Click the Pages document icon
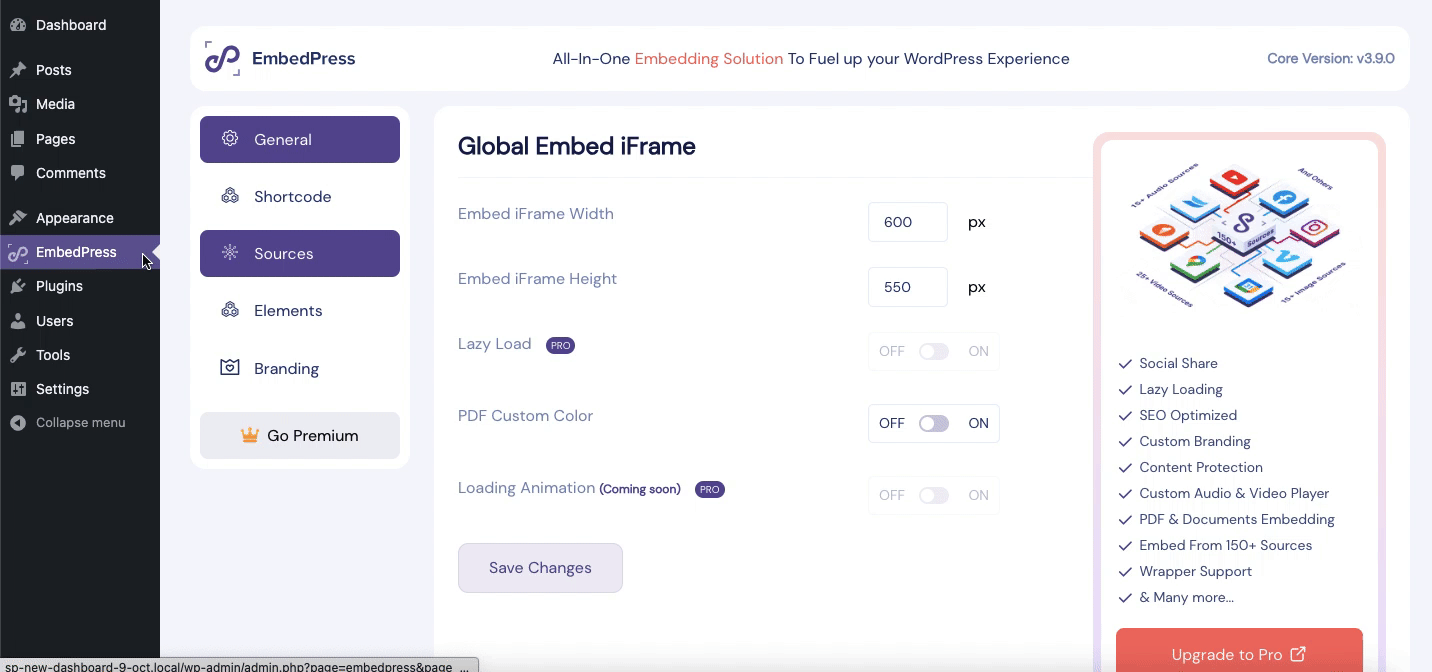1432x672 pixels. [x=18, y=139]
